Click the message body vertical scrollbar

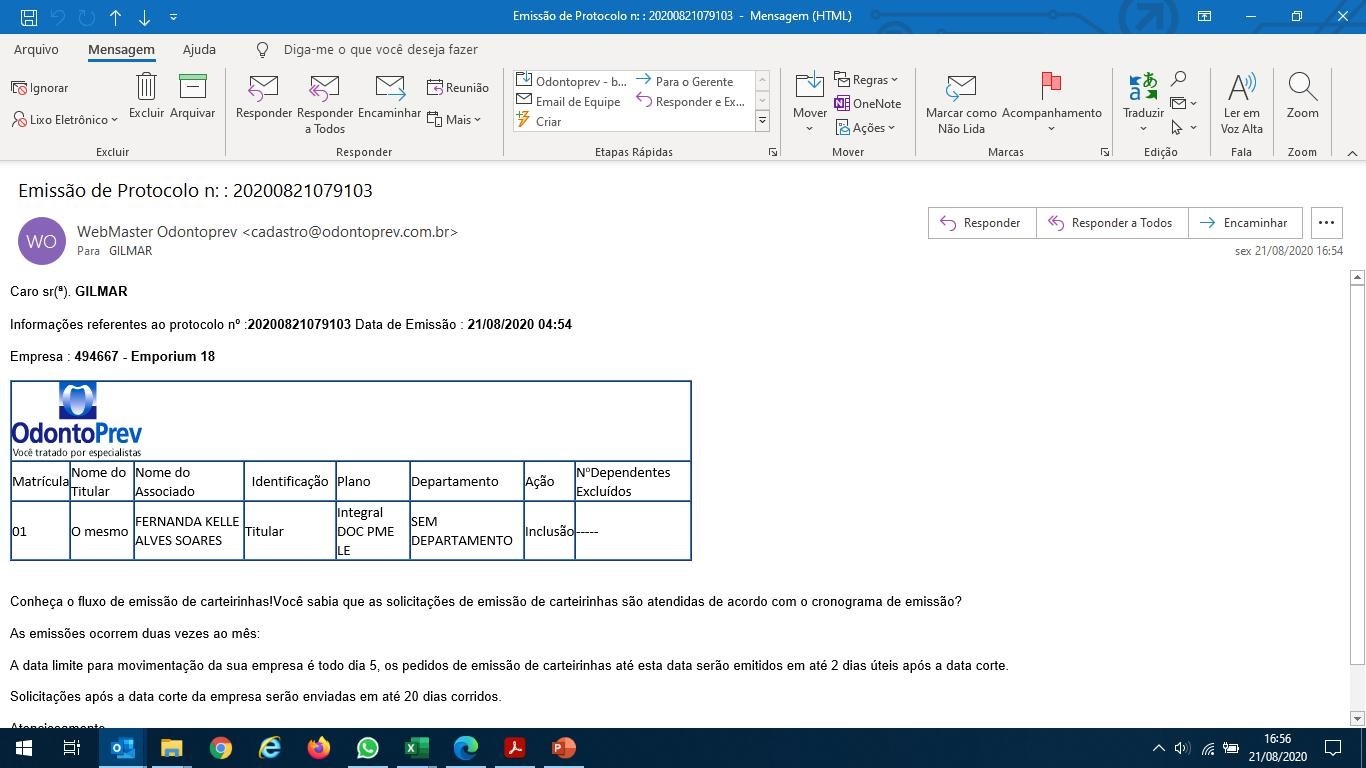[1357, 470]
